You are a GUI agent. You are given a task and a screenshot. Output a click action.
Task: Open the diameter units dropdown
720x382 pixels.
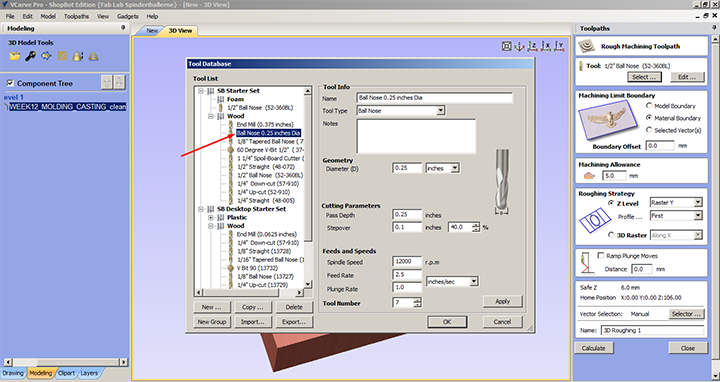pyautogui.click(x=455, y=169)
